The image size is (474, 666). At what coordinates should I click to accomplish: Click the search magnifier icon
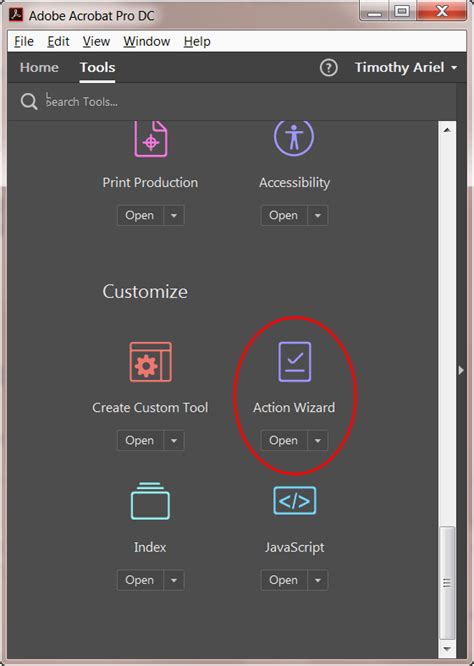(29, 102)
